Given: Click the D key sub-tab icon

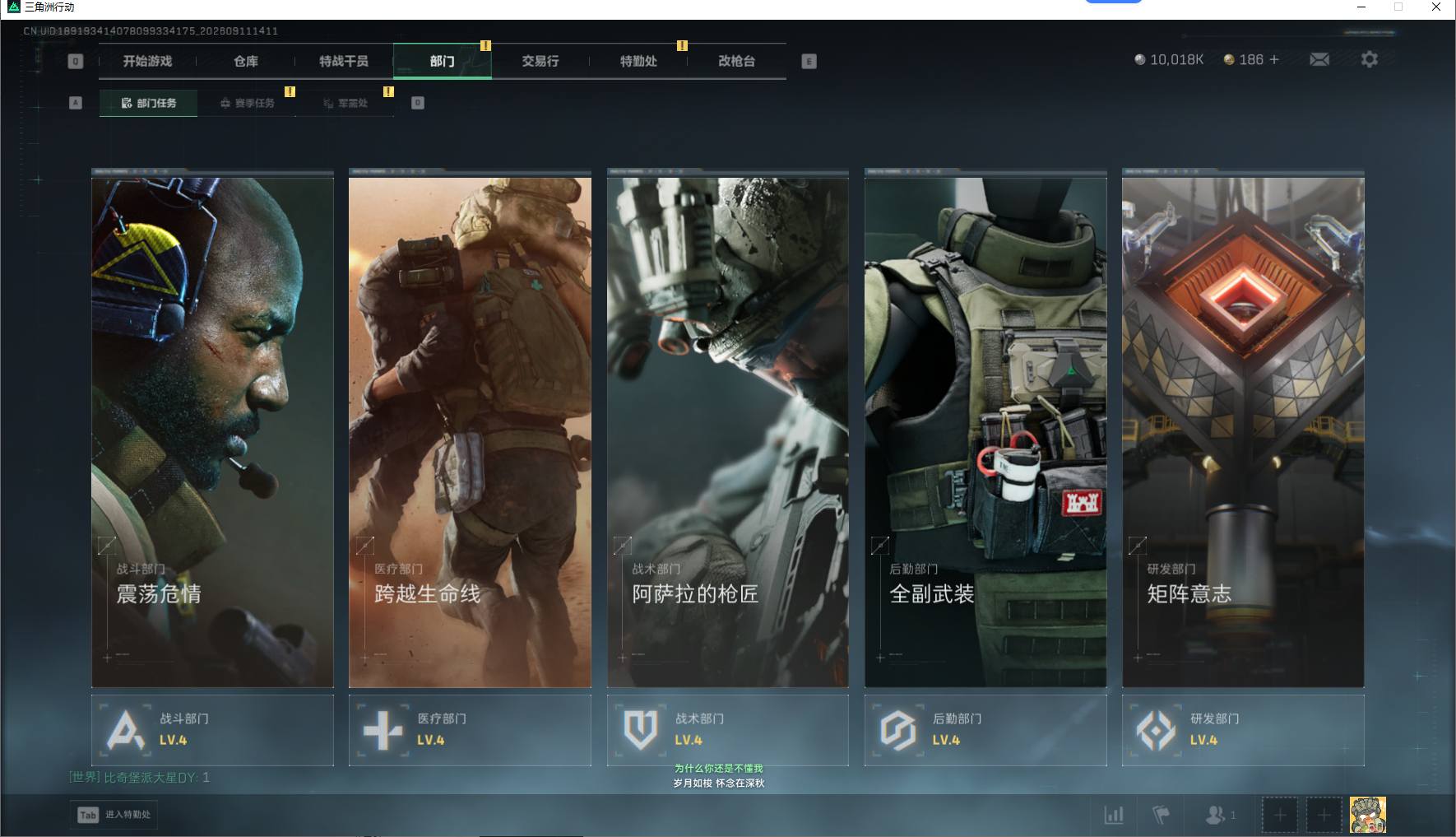Looking at the screenshot, I should point(418,103).
